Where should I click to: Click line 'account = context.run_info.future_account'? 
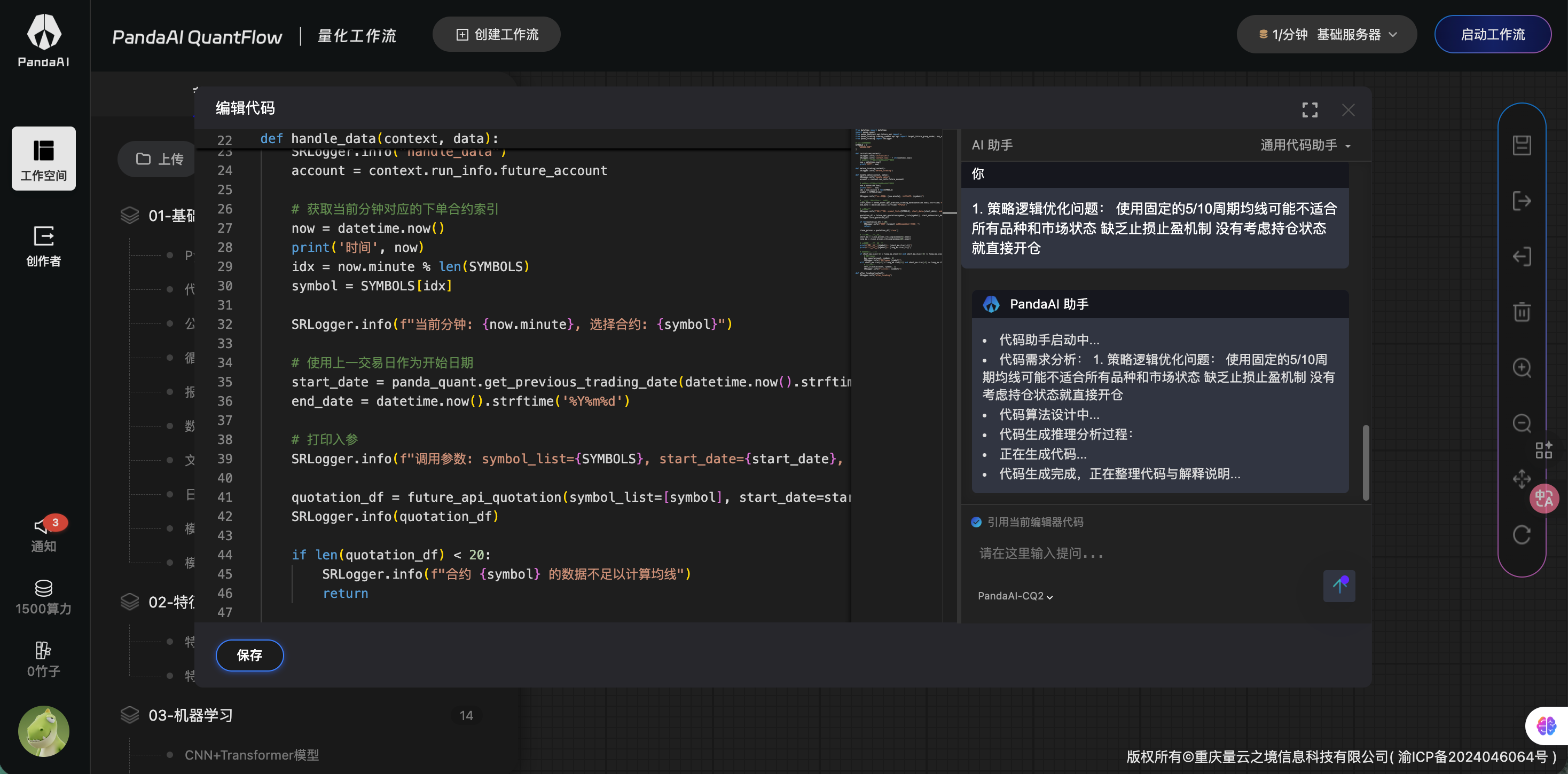tap(449, 170)
